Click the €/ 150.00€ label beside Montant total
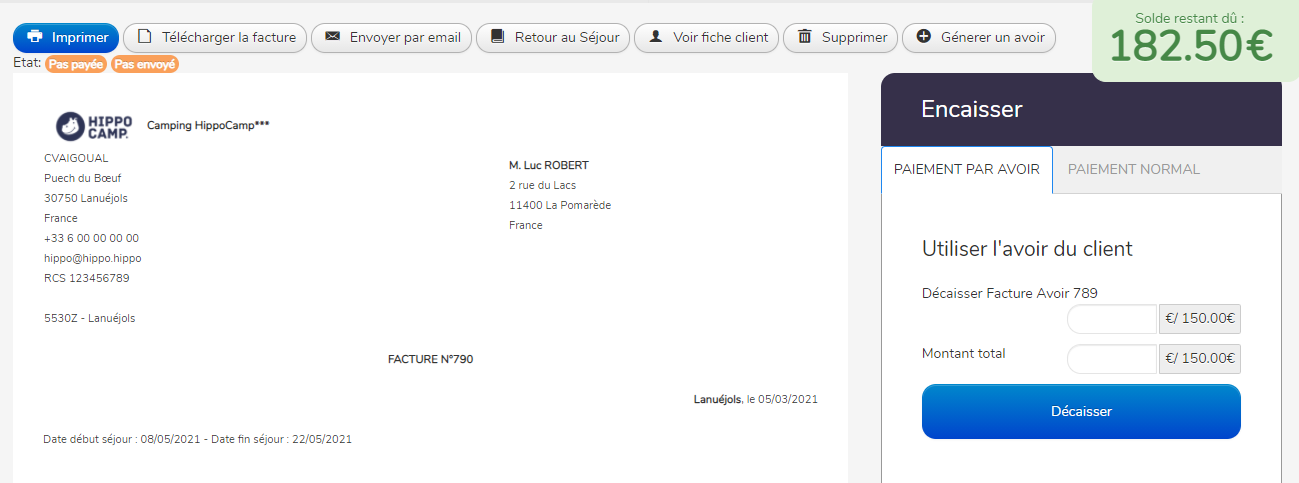 tap(1200, 359)
